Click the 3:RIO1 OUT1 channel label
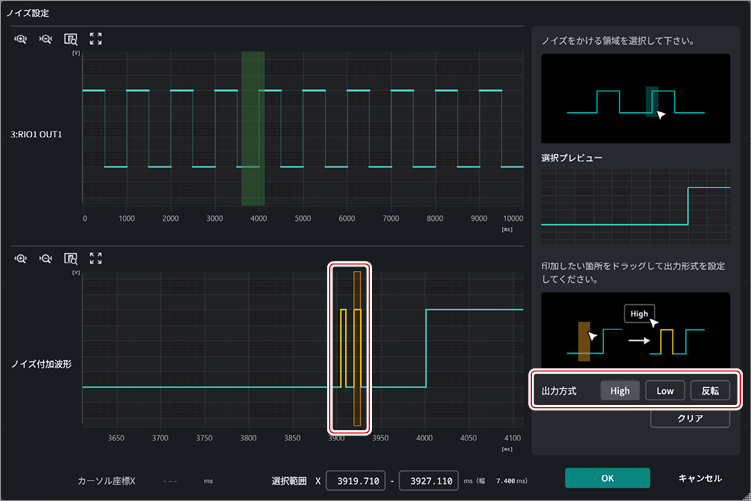 (x=36, y=135)
